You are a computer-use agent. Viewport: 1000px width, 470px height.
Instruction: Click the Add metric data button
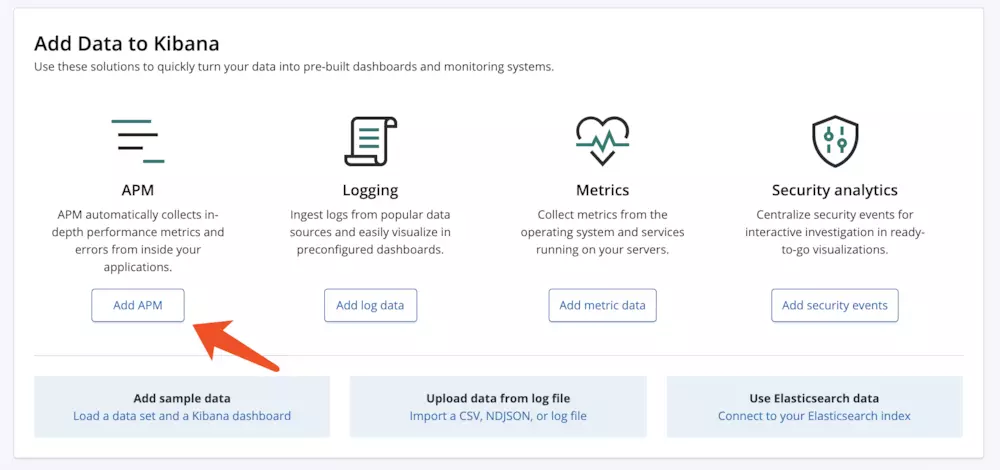[603, 305]
